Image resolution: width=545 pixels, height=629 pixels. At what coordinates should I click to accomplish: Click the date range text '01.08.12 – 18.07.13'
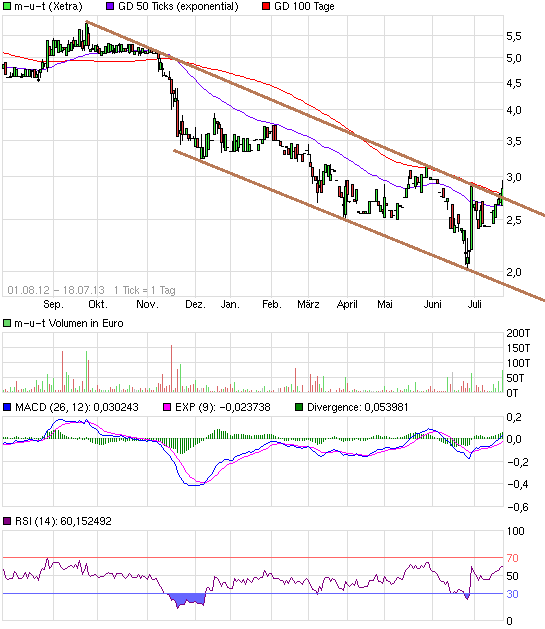56,290
